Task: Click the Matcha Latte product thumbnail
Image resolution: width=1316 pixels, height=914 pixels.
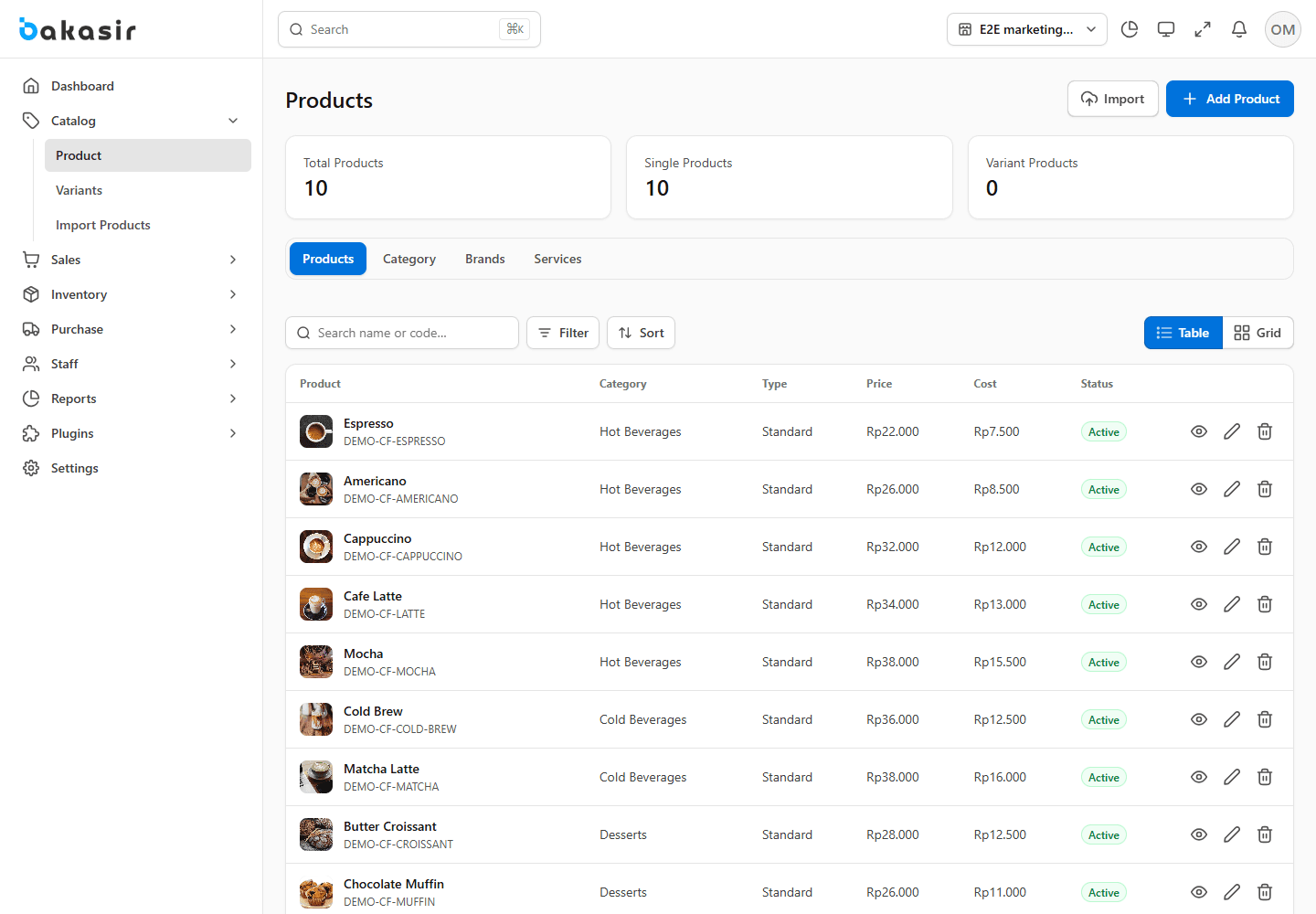Action: (316, 777)
